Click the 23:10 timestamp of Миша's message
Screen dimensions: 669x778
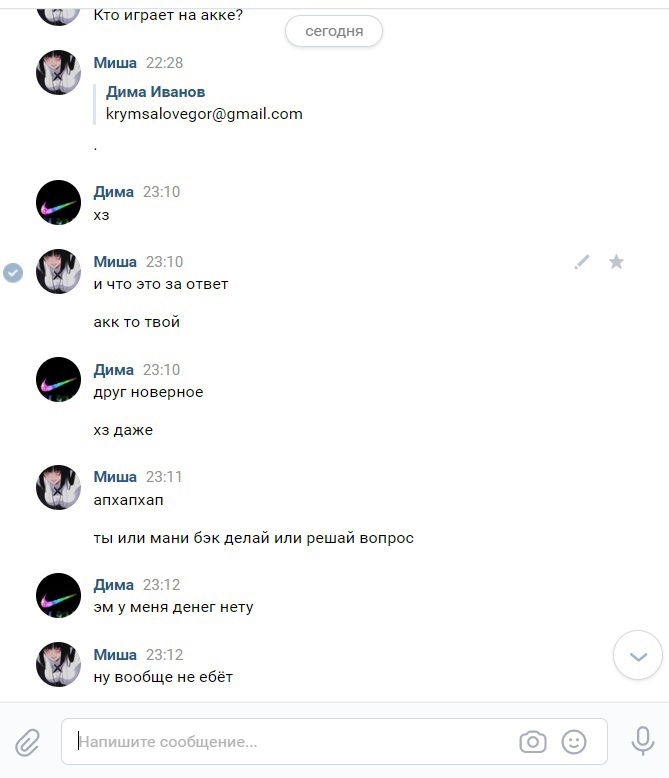click(164, 261)
